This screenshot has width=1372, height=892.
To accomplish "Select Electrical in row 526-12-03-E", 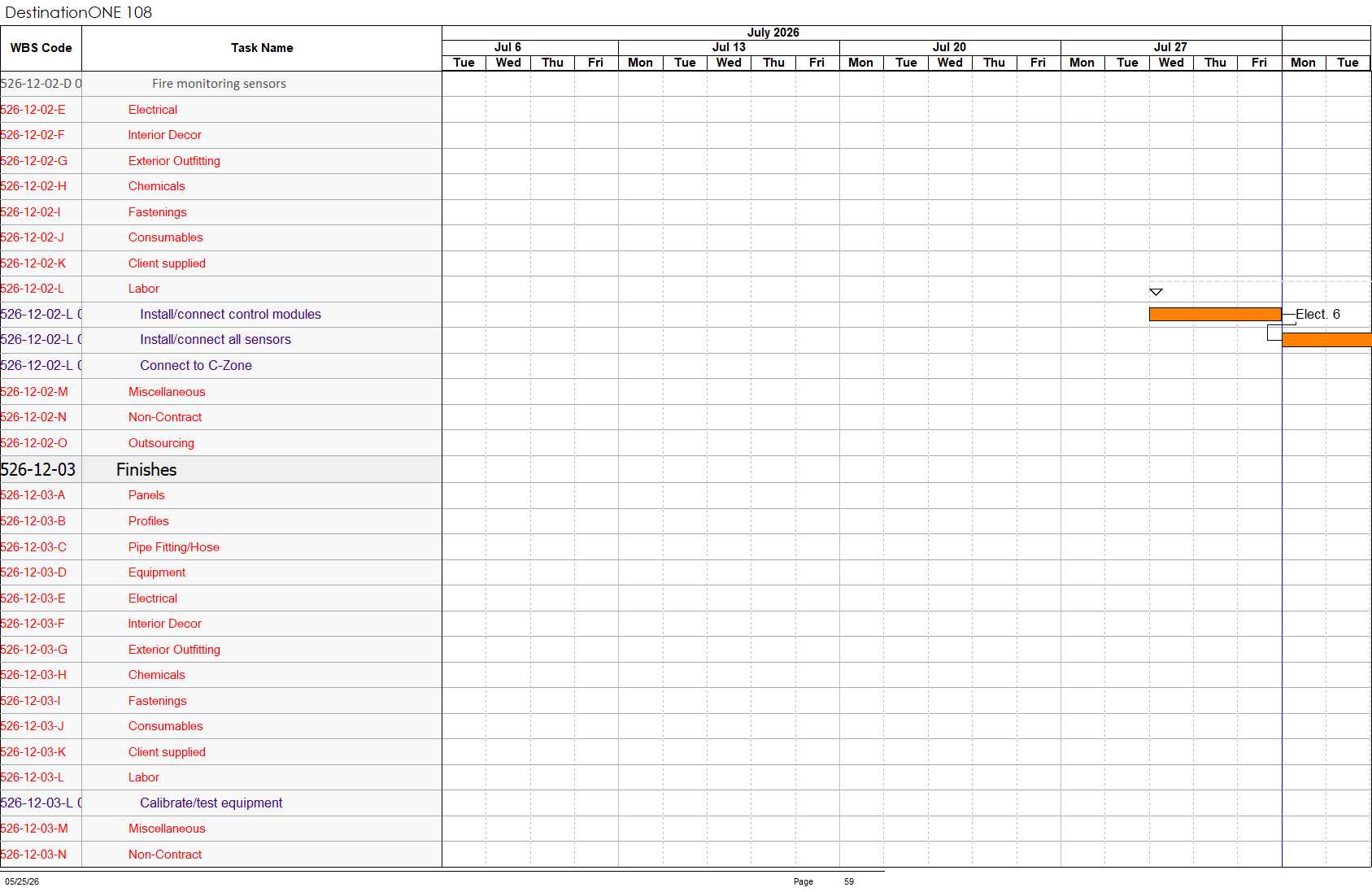I will (x=152, y=598).
